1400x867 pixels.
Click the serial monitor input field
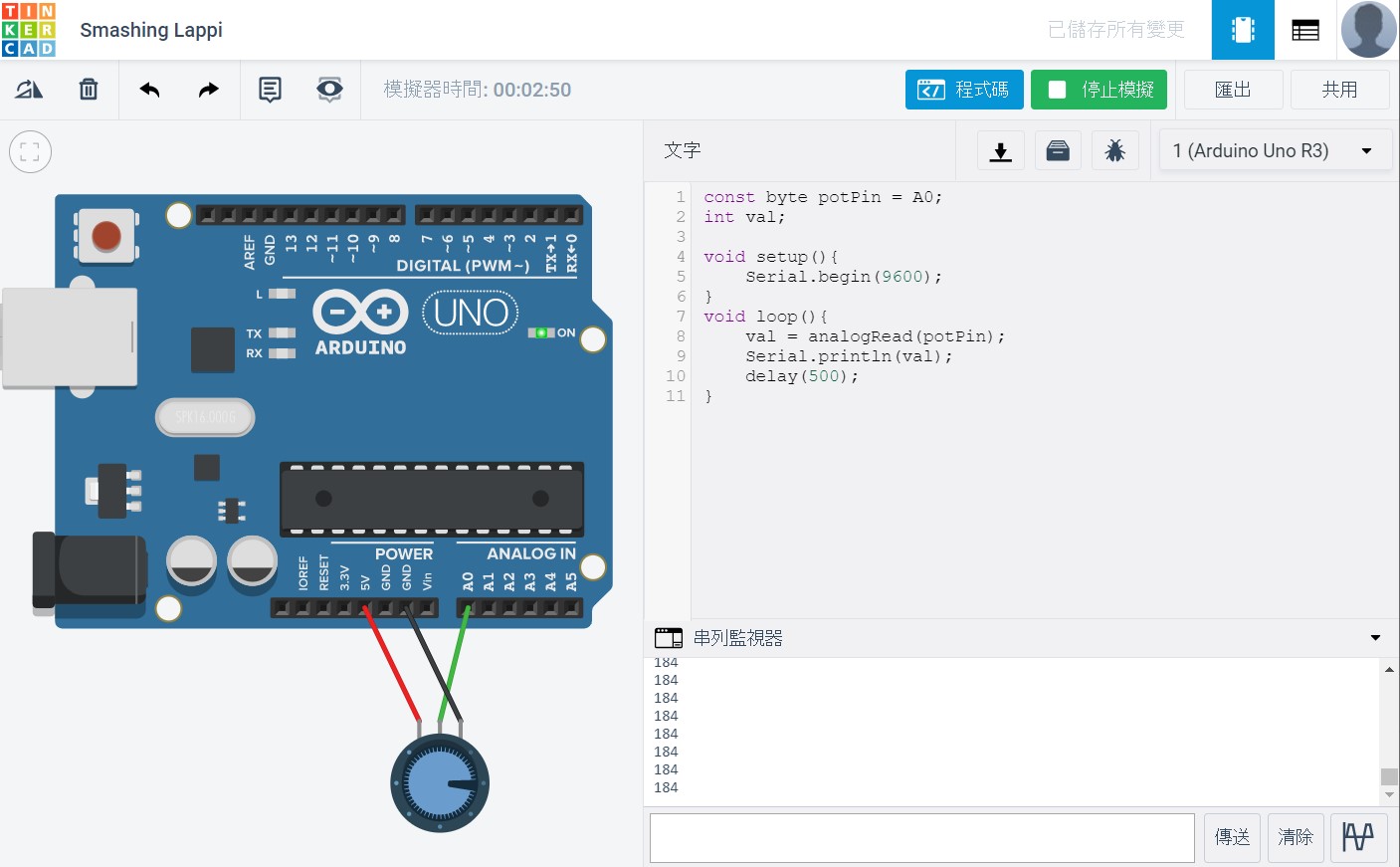pos(922,837)
